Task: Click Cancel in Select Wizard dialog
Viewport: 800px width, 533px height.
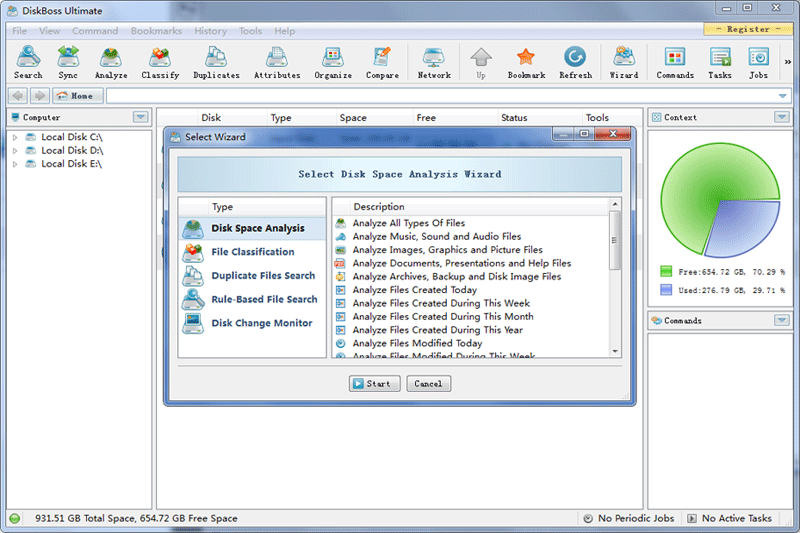Action: coord(428,384)
